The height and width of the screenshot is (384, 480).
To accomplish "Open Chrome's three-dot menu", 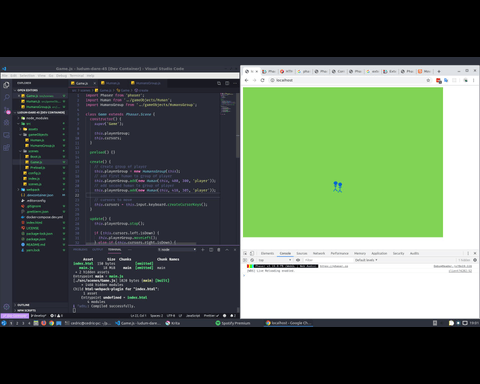I will coord(473,80).
